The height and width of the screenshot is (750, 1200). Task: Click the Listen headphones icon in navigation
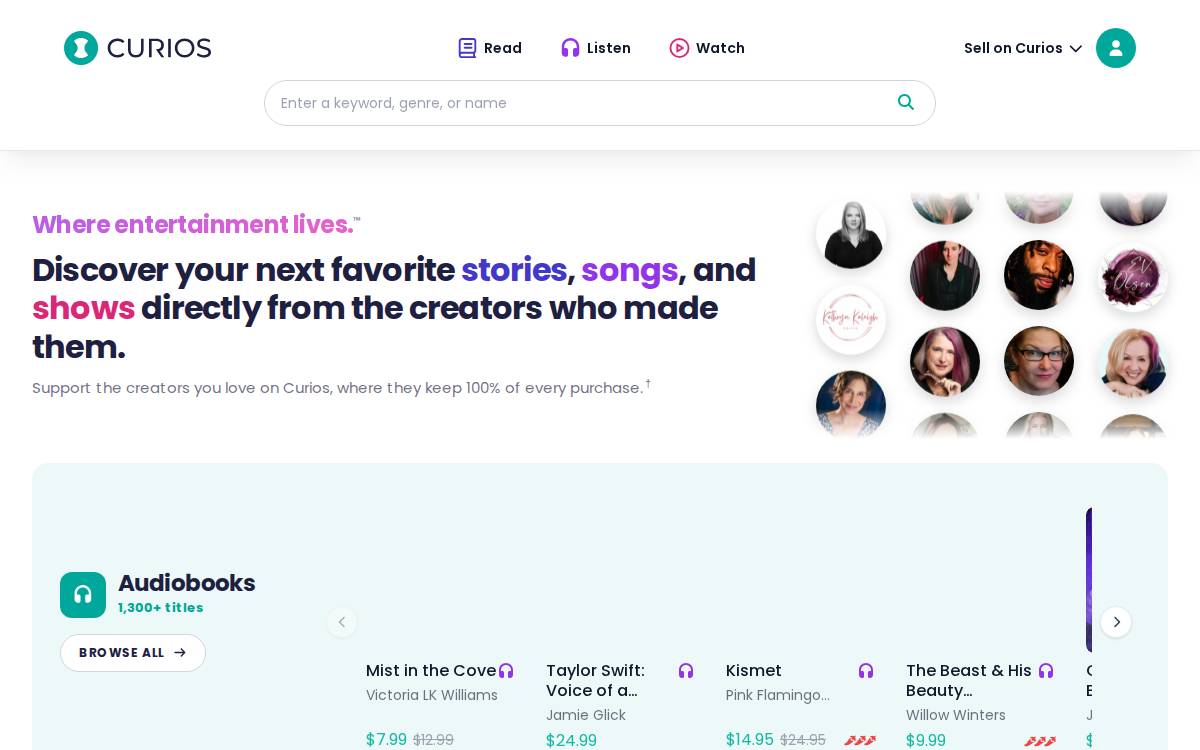tap(570, 48)
